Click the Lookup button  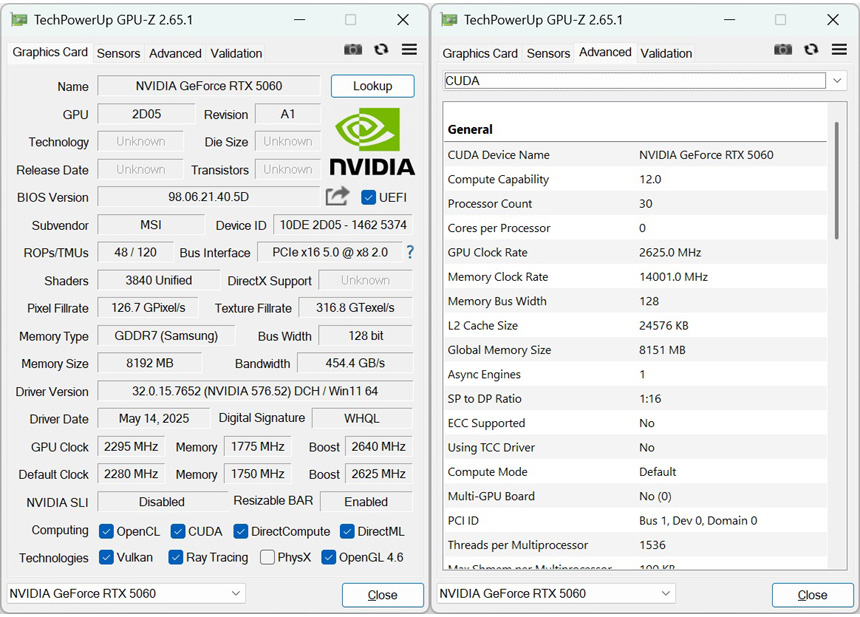(372, 87)
